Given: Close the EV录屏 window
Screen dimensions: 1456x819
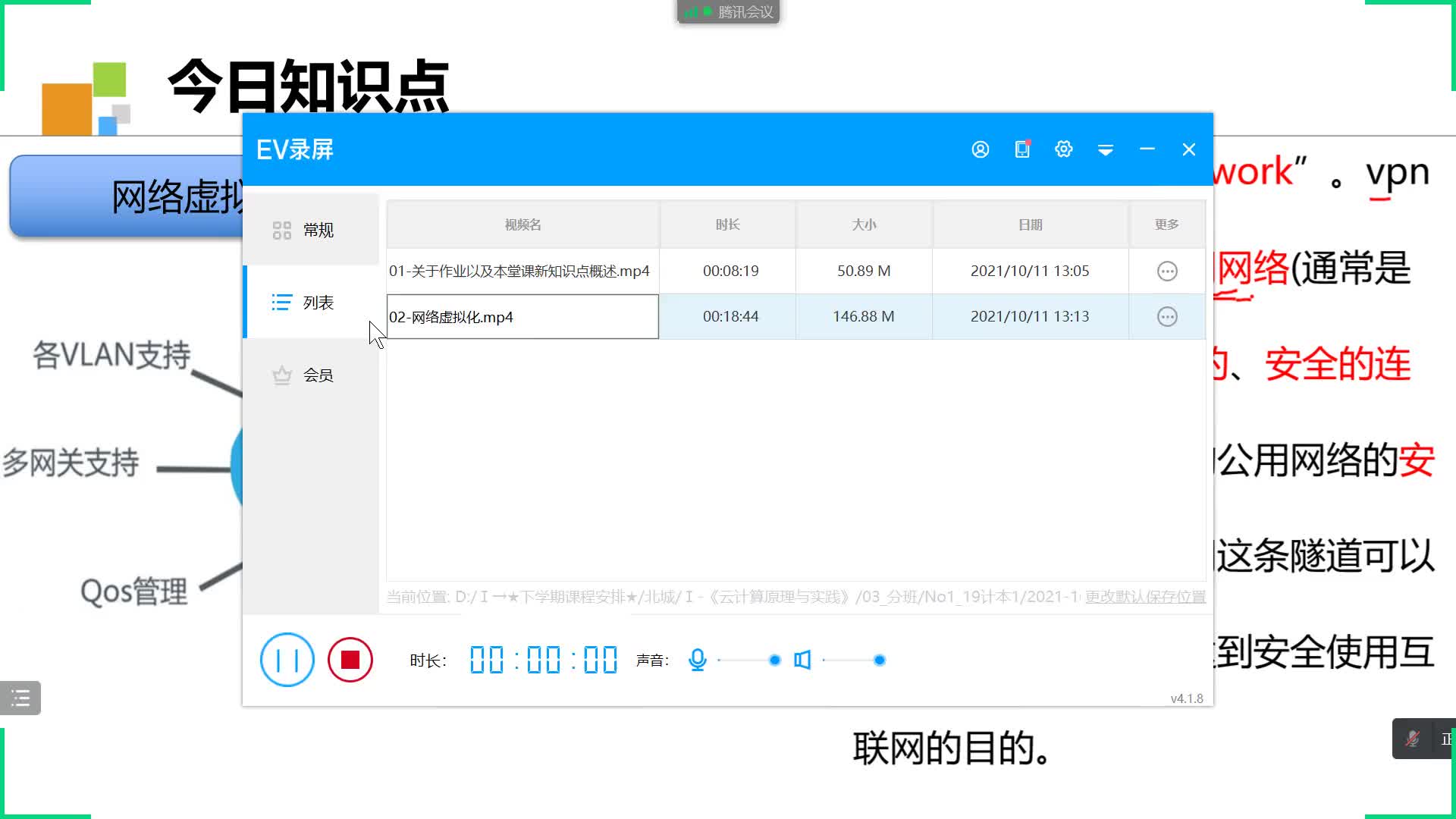Looking at the screenshot, I should coord(1189,149).
